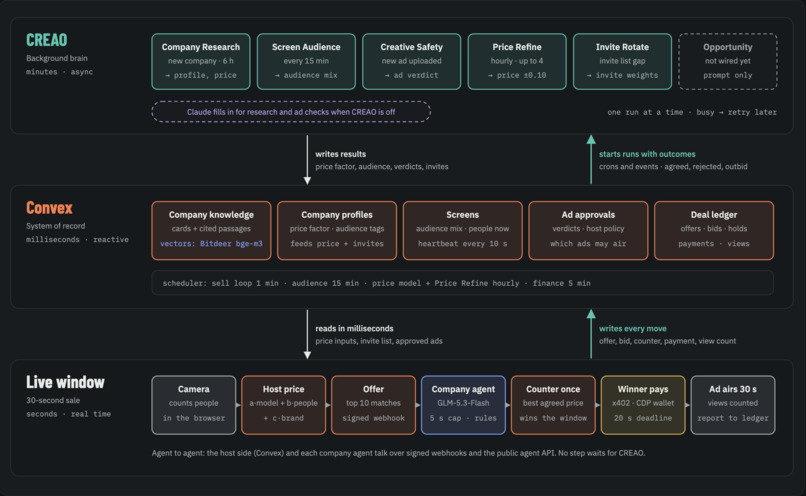806x496 pixels.
Task: Click the Screens card
Action: [x=463, y=230]
